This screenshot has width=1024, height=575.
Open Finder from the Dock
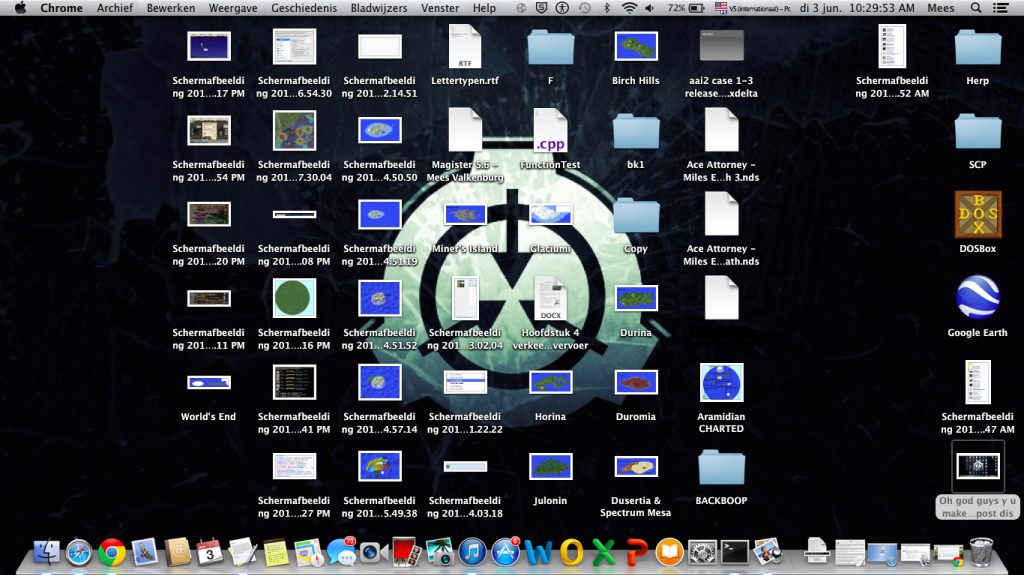point(46,552)
